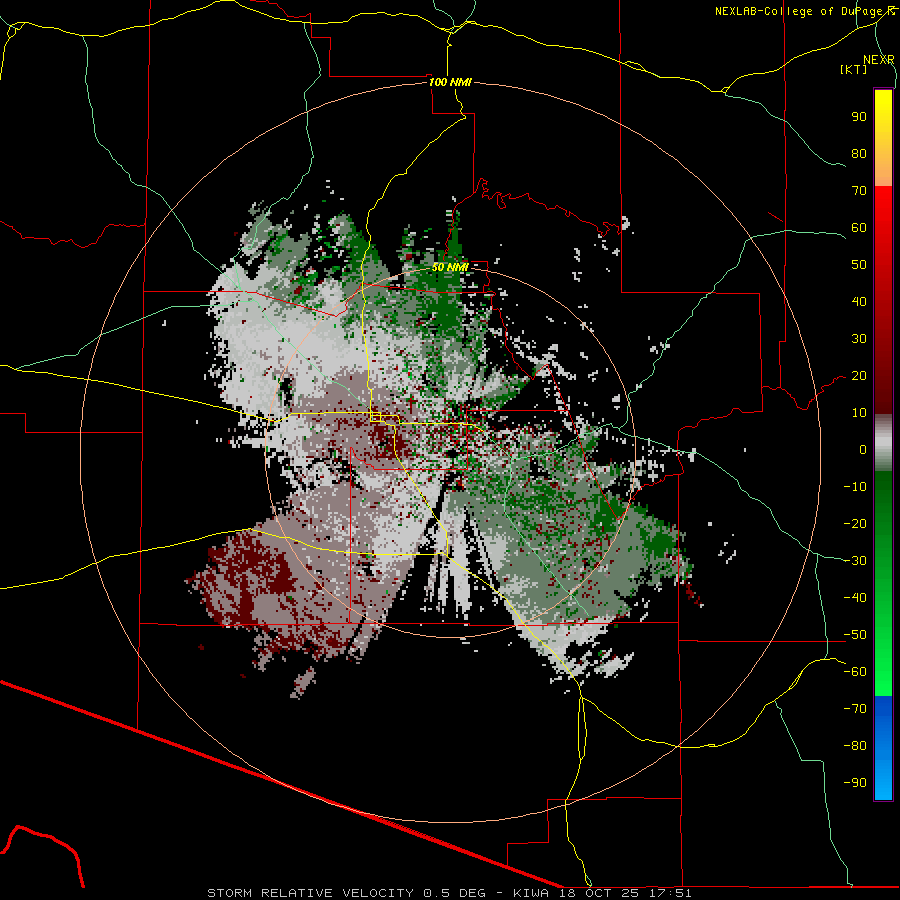Click the -70 value on velocity scale
The height and width of the screenshot is (900, 900).
tap(855, 709)
